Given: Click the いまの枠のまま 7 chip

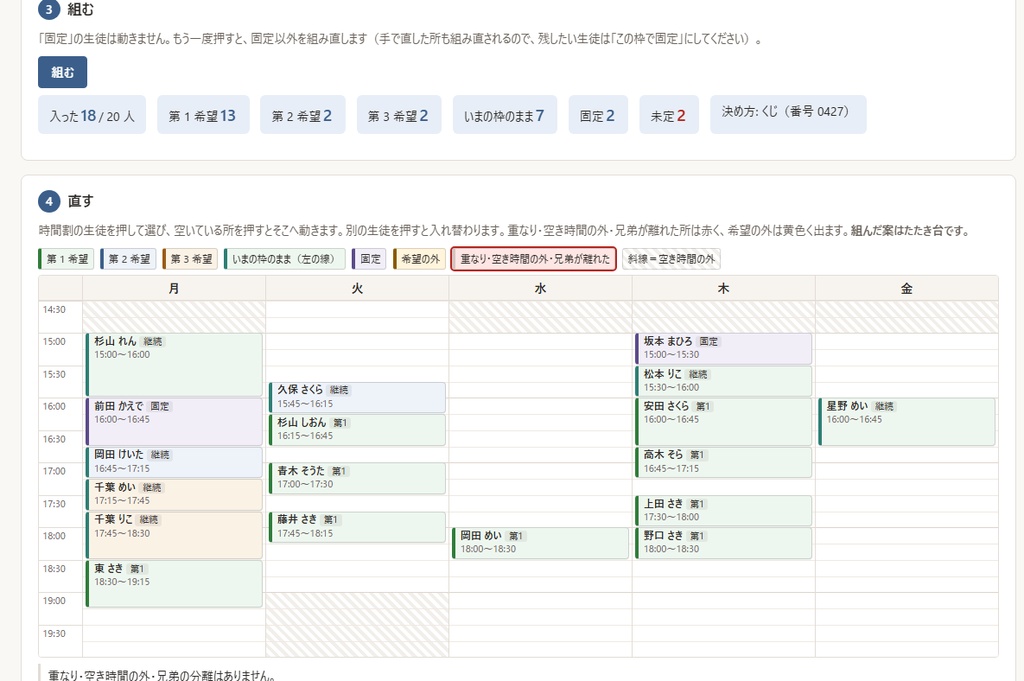Looking at the screenshot, I should (505, 115).
